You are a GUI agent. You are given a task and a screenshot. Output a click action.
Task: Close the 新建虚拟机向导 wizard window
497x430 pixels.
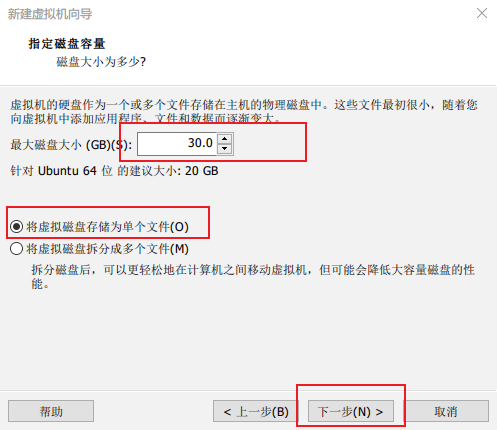(482, 13)
